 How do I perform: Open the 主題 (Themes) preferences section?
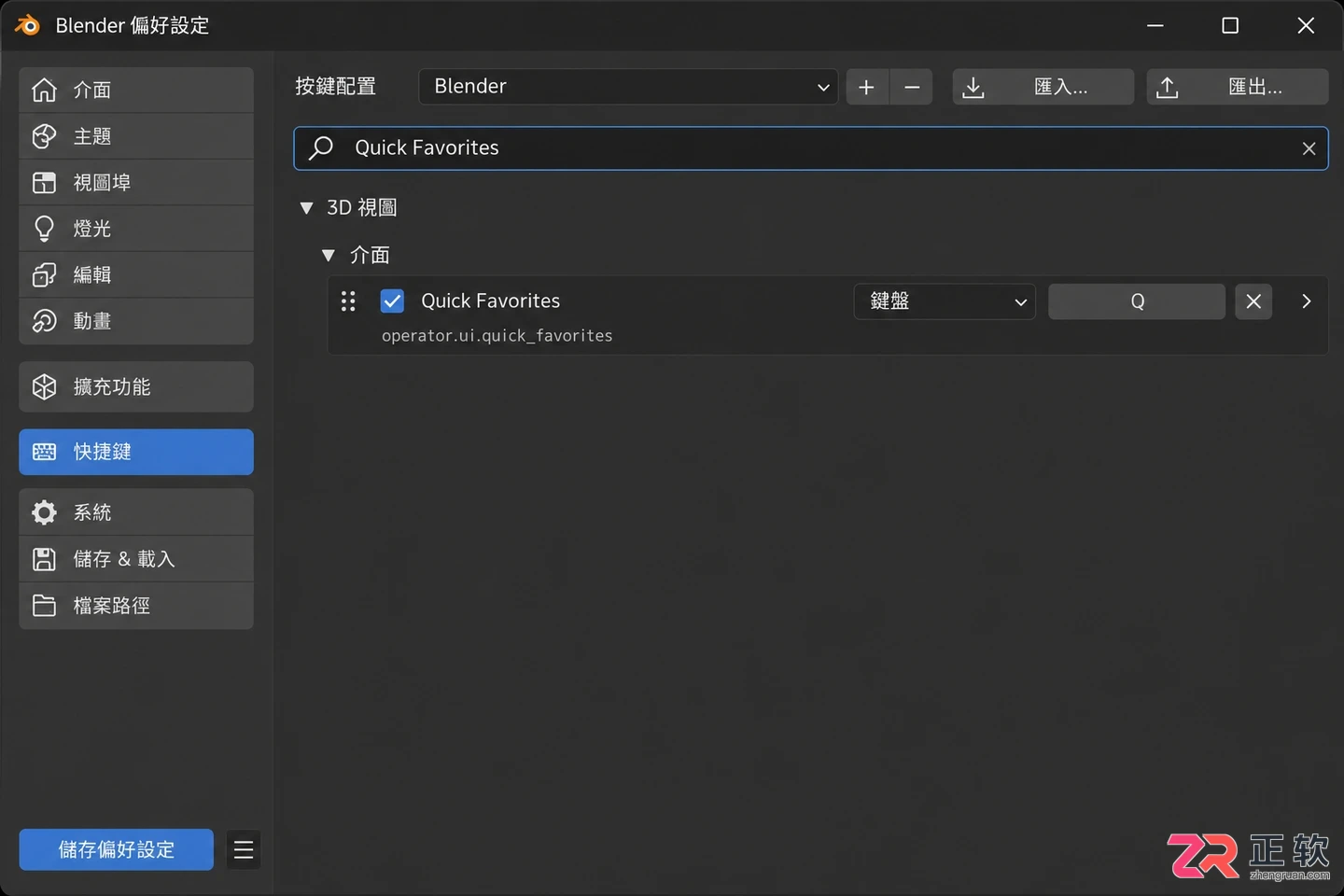(136, 136)
